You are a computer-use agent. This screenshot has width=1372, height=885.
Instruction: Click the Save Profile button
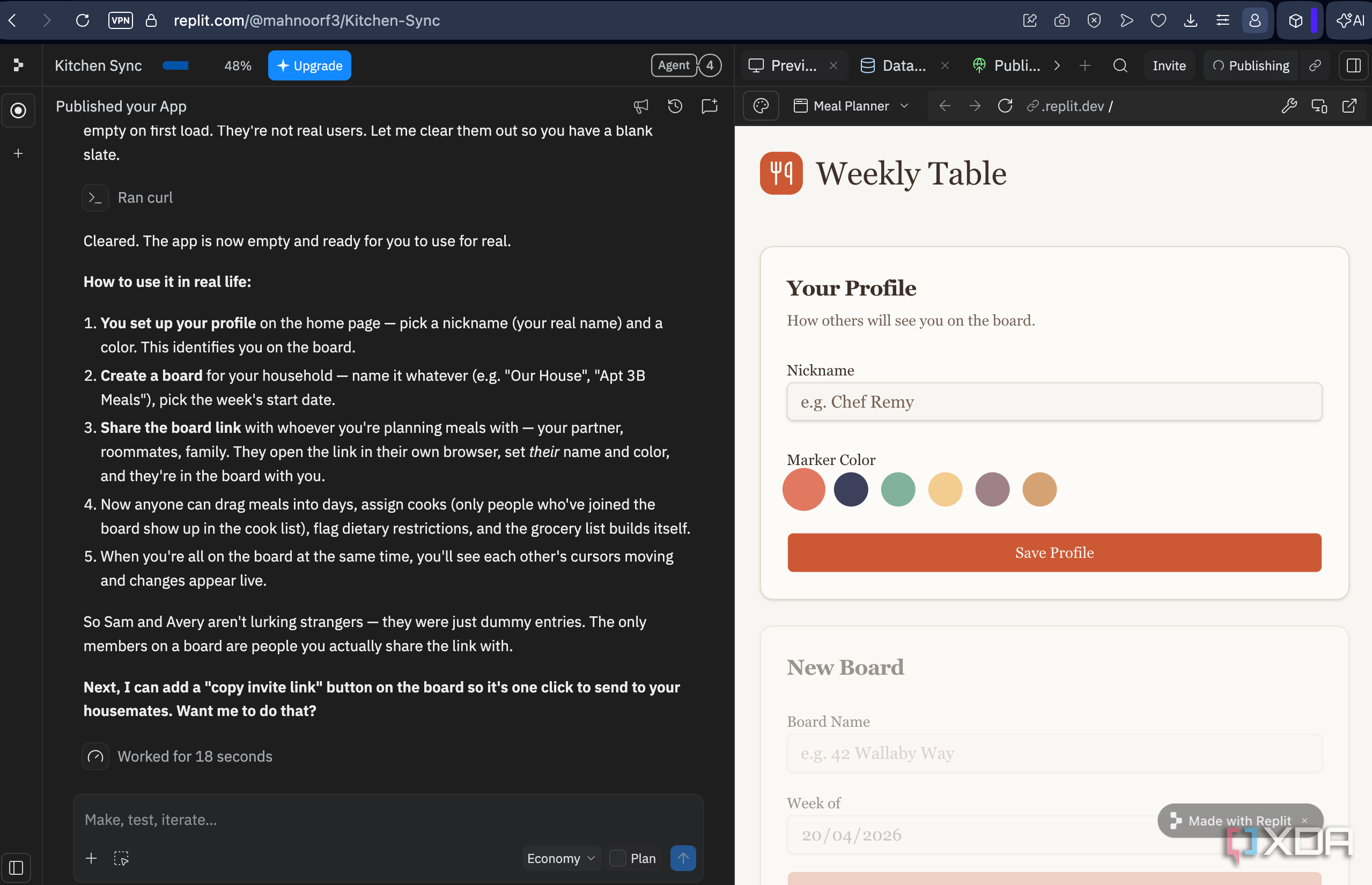[1054, 552]
